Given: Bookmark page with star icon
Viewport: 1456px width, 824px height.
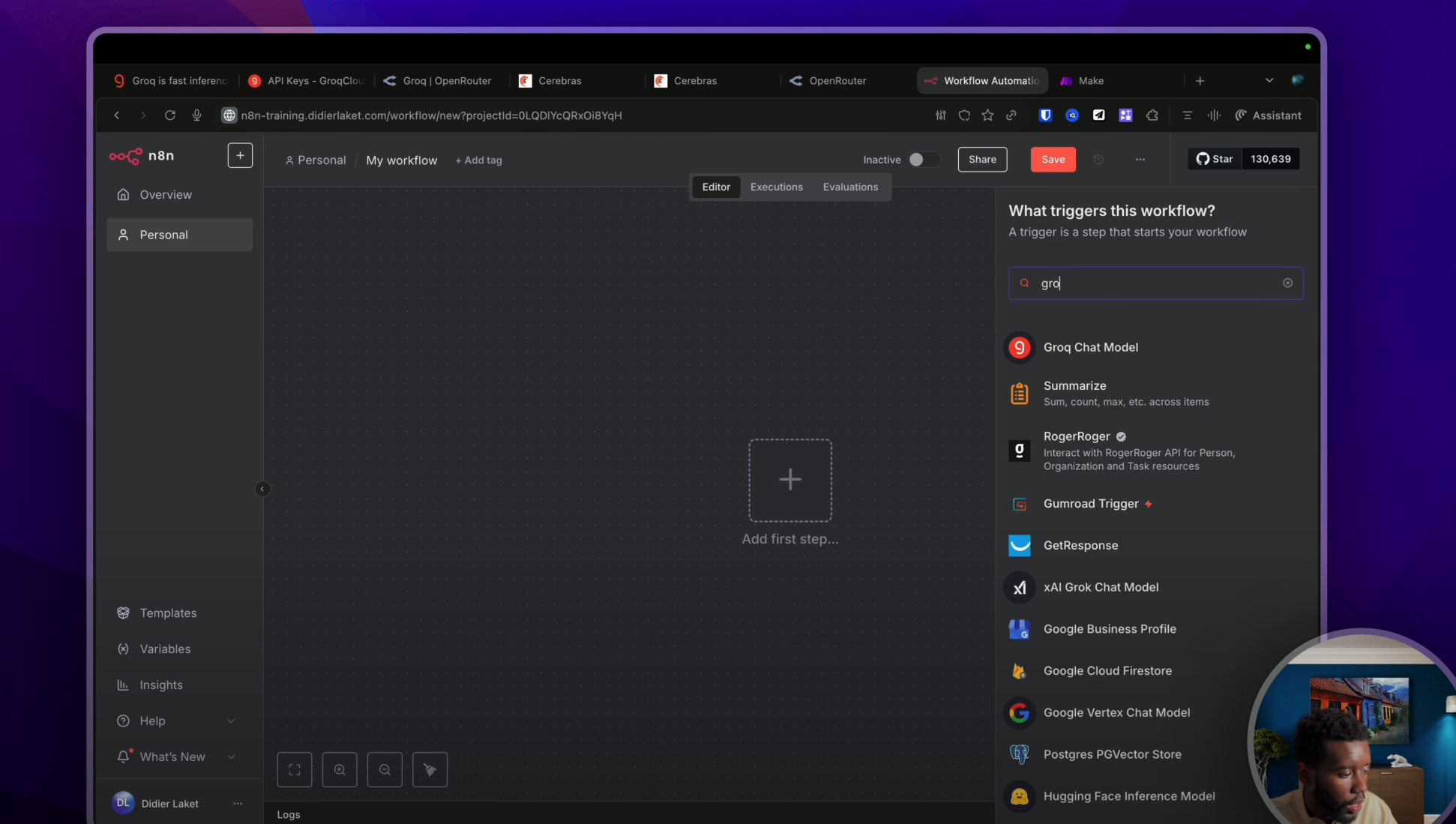Looking at the screenshot, I should [x=987, y=115].
